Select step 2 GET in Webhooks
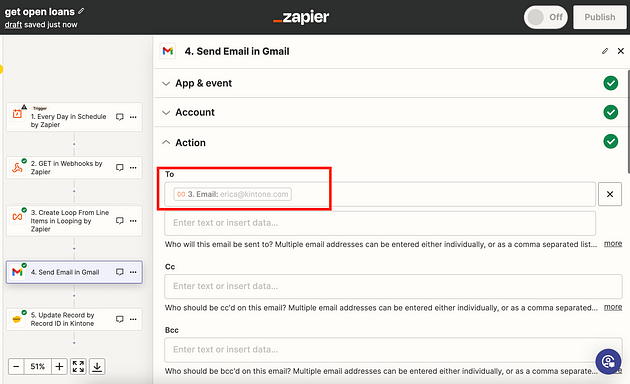 point(74,167)
